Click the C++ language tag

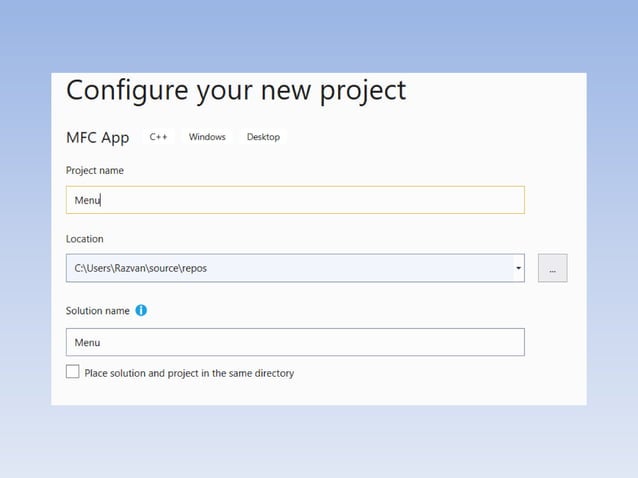[x=159, y=137]
